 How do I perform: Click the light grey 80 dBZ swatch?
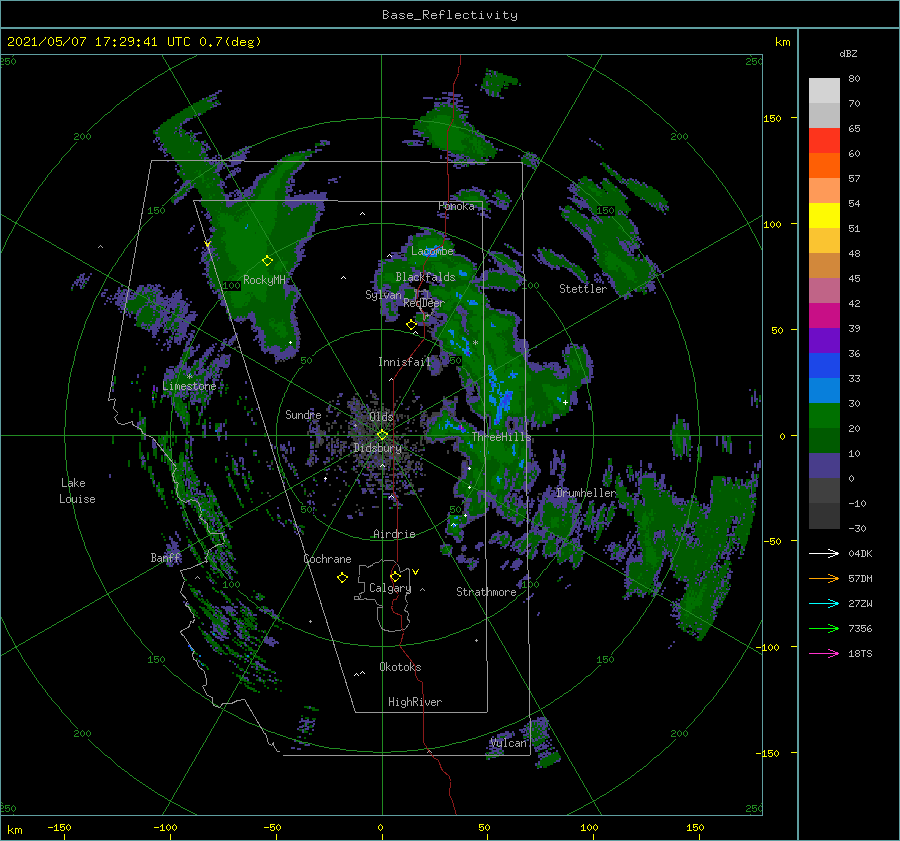pos(824,91)
